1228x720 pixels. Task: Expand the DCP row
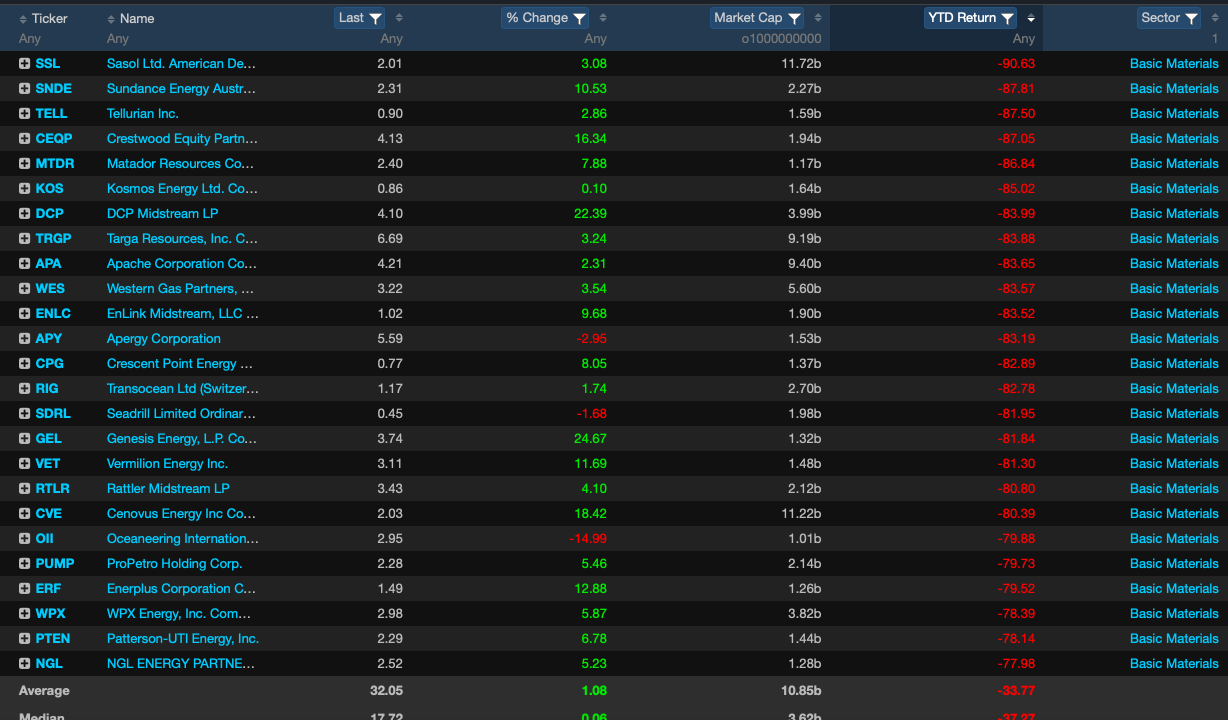coord(25,213)
